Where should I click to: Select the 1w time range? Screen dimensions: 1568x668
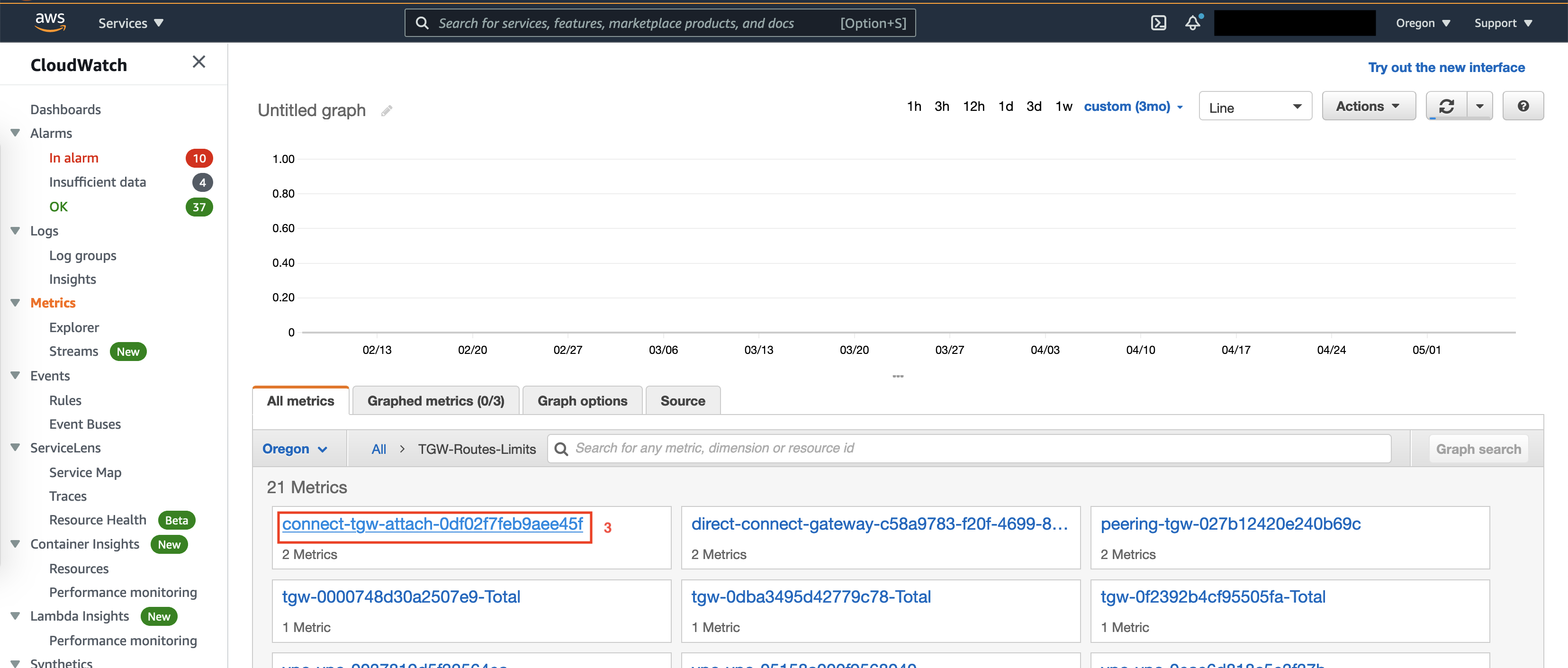click(x=1063, y=107)
